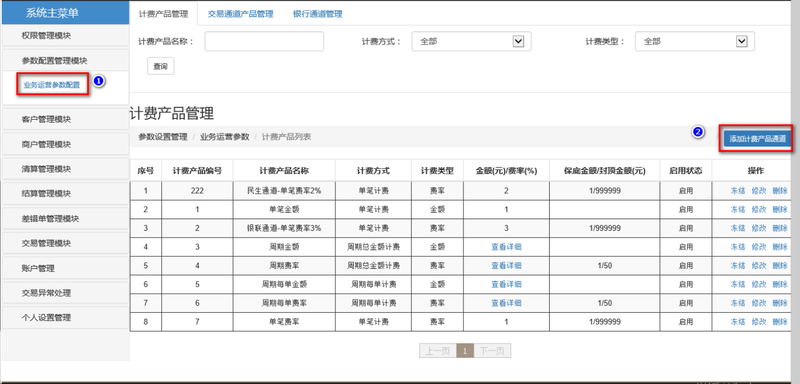View details (查看详细) for 周期费率
The width and height of the screenshot is (800, 384).
click(506, 266)
